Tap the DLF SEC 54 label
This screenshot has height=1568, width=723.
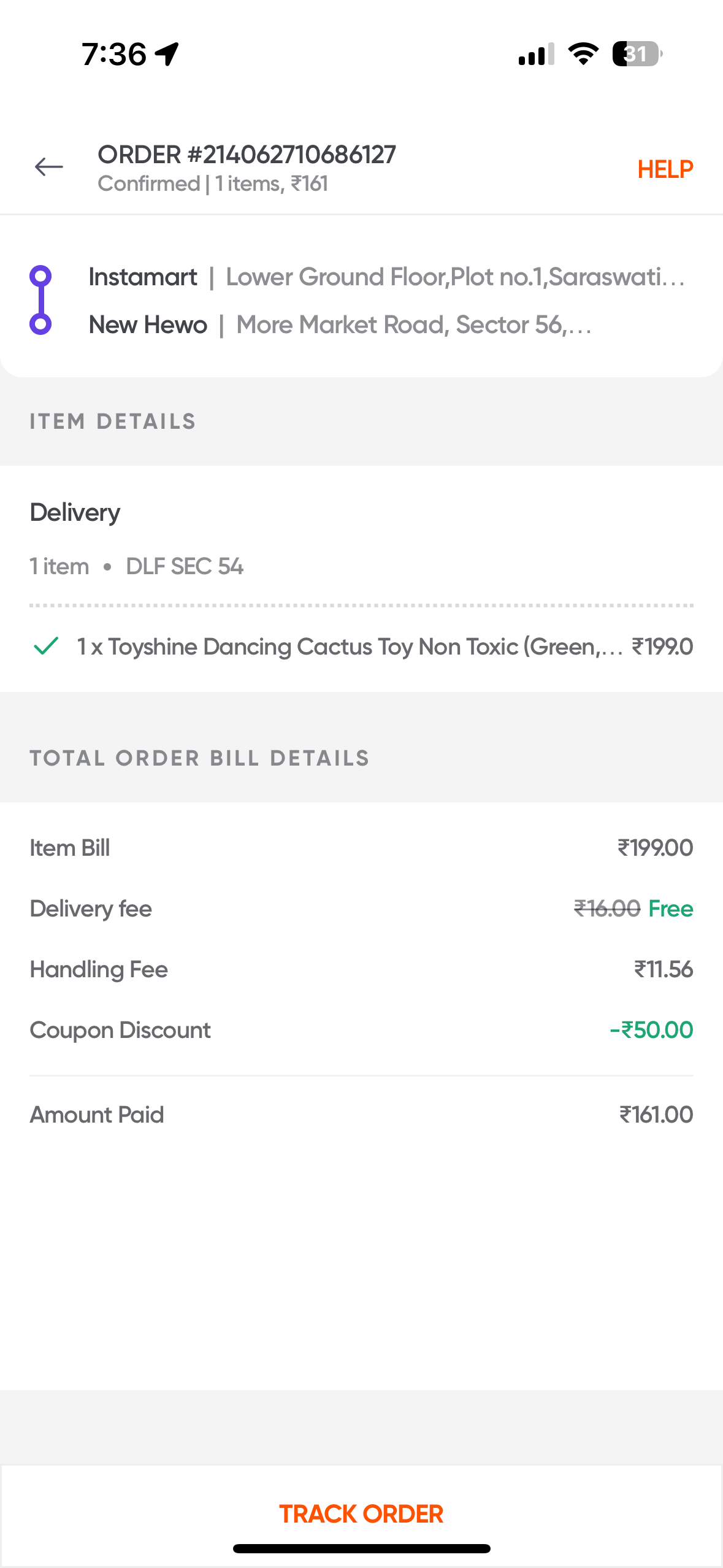click(x=185, y=566)
